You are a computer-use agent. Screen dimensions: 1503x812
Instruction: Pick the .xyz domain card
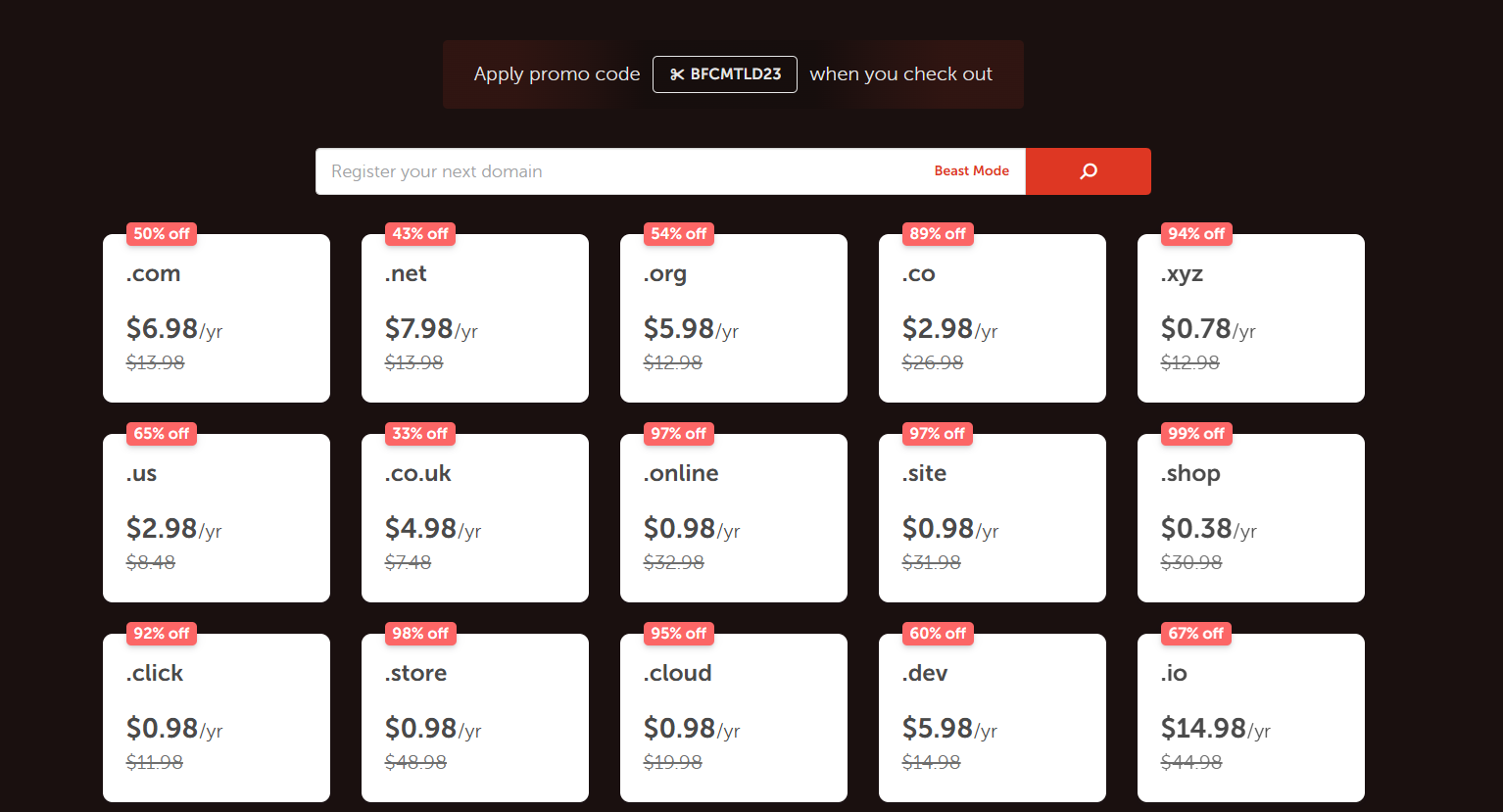click(1251, 318)
